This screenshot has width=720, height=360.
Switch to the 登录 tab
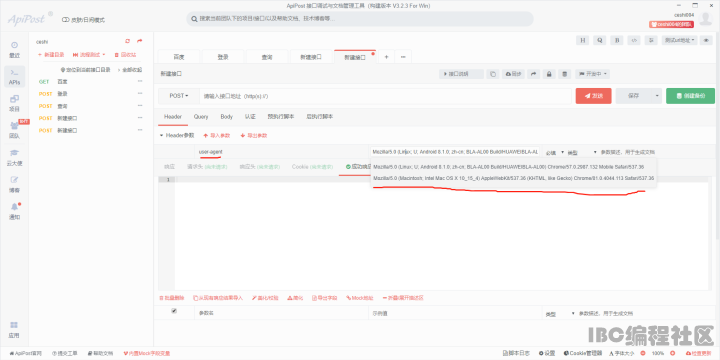click(223, 57)
